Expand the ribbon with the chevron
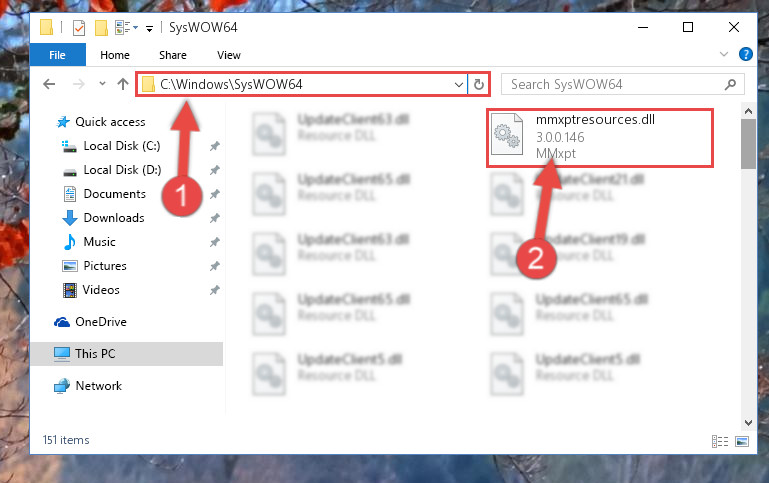 coord(724,54)
